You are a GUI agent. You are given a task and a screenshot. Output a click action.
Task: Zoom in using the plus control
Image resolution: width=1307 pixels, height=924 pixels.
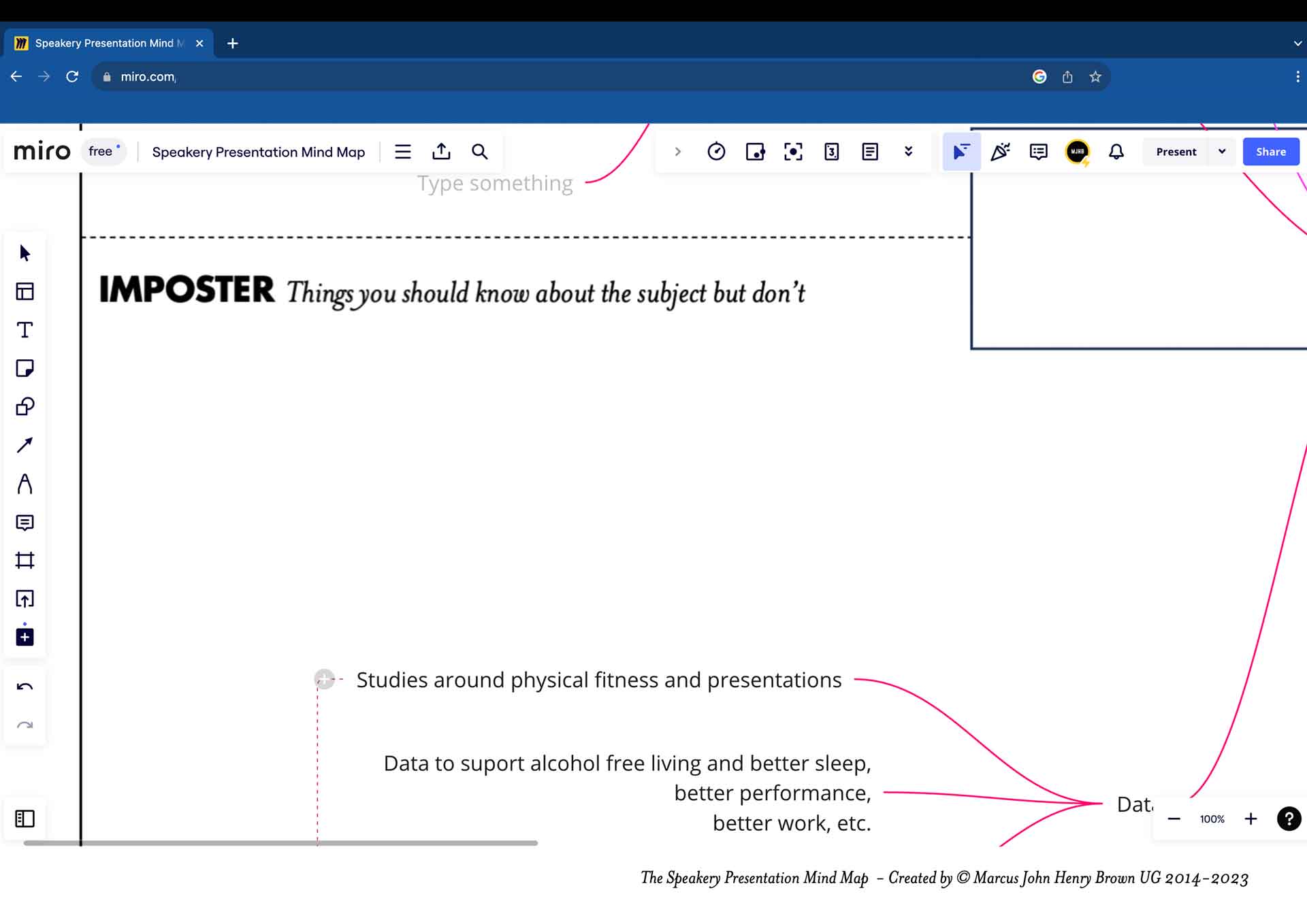coord(1251,819)
